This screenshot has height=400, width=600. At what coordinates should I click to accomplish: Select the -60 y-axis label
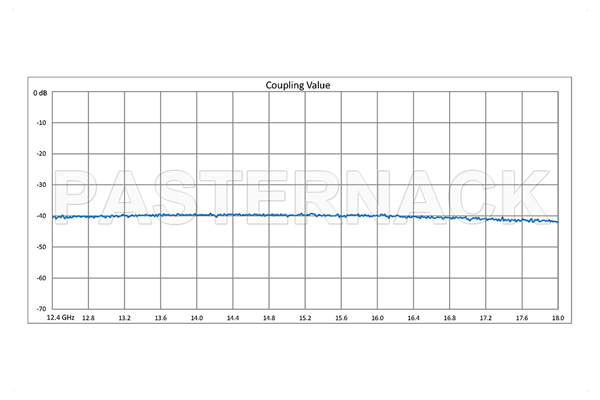[42, 278]
